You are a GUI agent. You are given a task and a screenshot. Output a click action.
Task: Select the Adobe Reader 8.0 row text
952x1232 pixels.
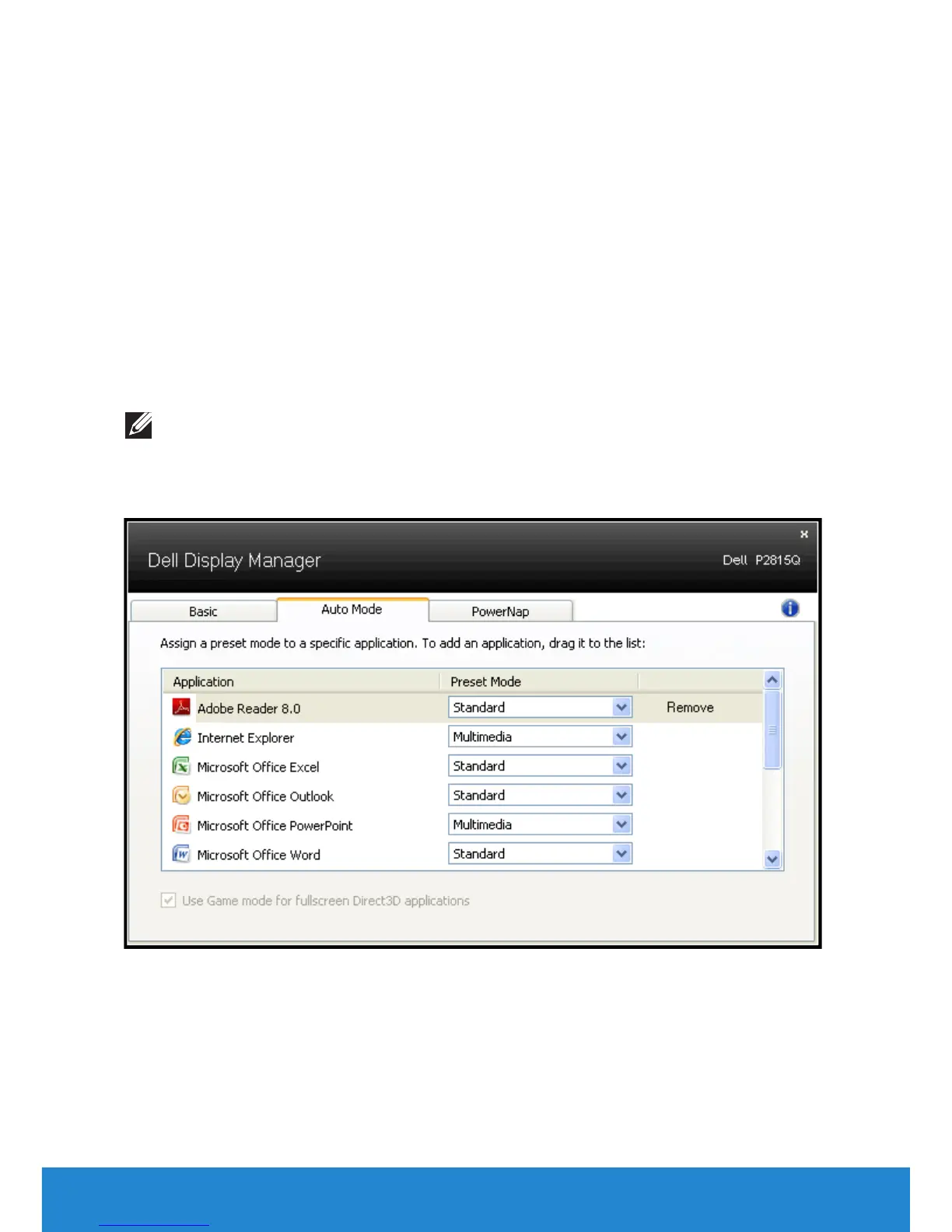pos(249,709)
